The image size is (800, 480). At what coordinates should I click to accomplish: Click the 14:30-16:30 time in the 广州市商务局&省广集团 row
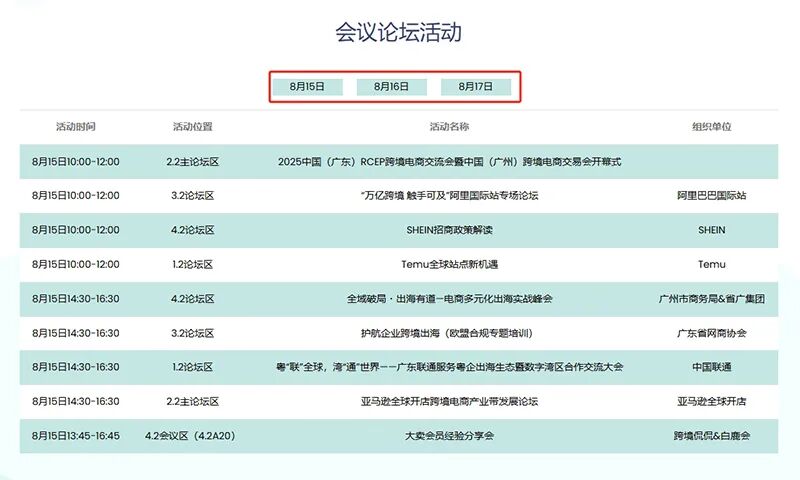(76, 299)
